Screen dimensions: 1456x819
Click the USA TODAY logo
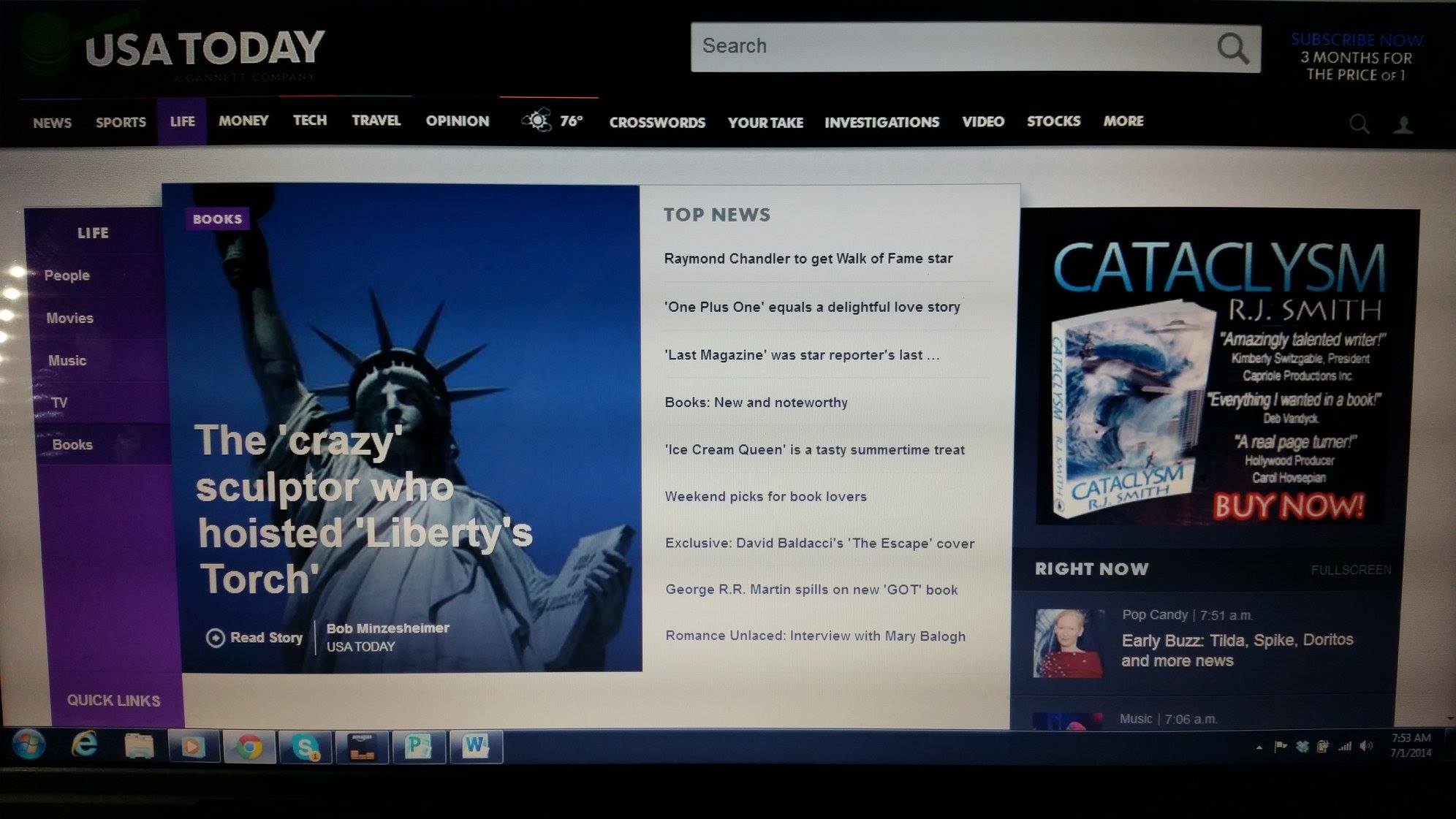(205, 50)
